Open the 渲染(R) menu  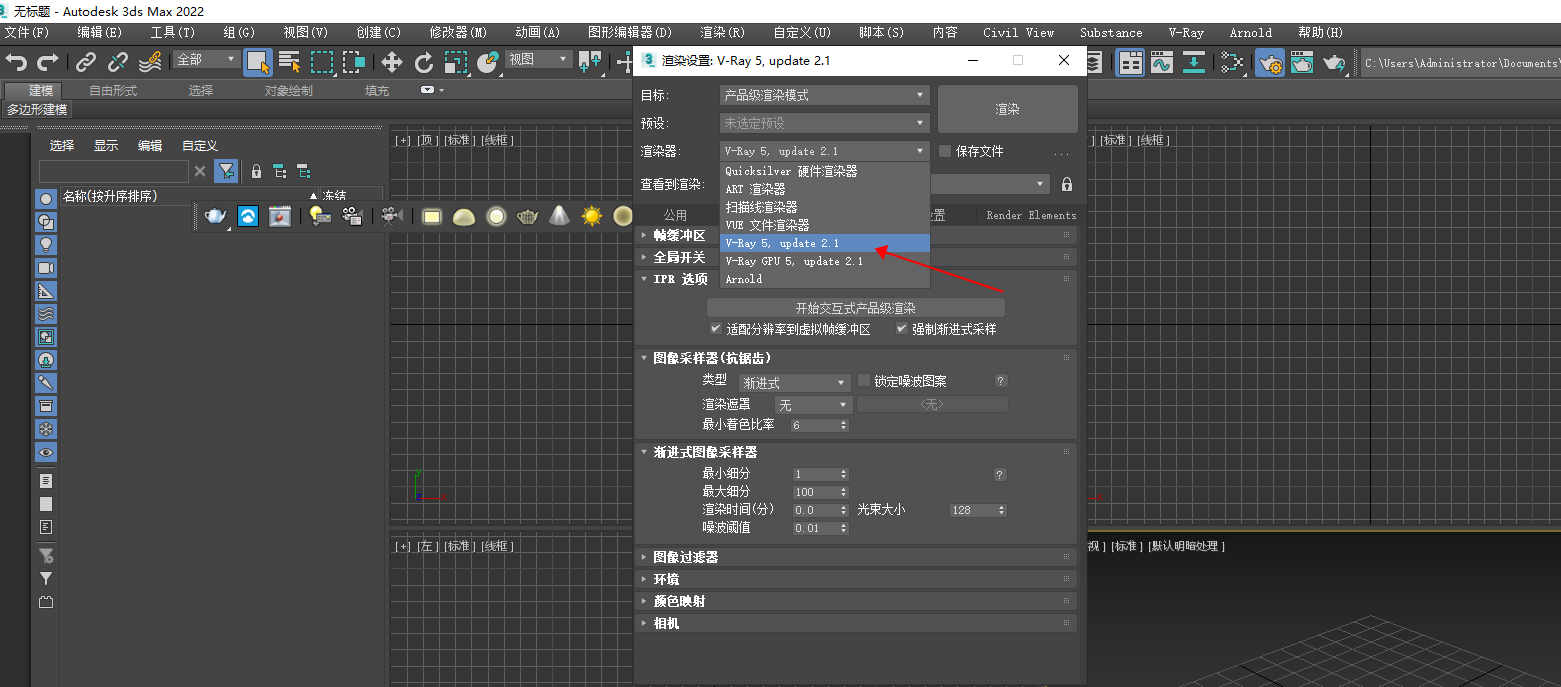pos(722,33)
